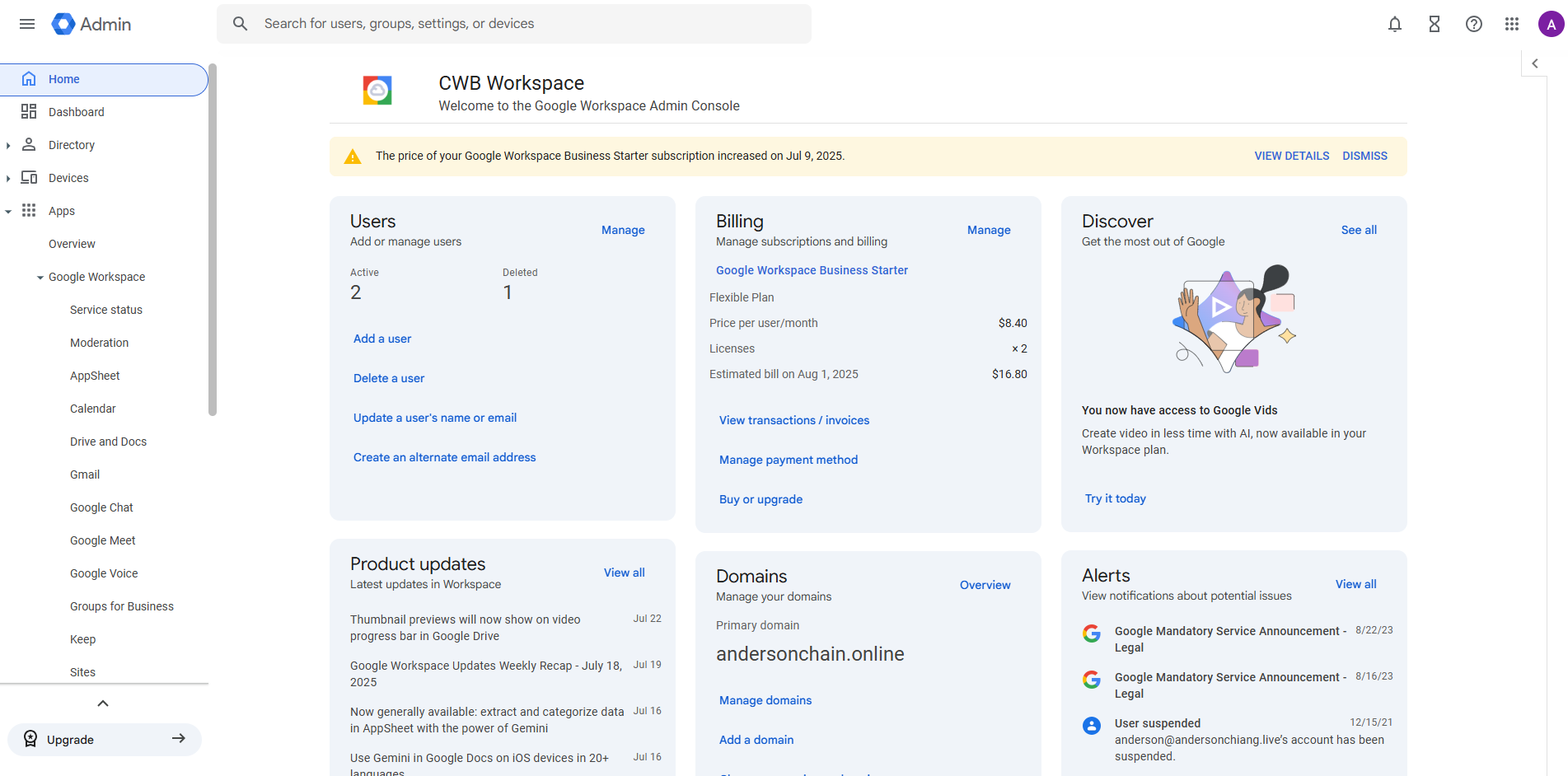Dismiss the price increase banner
Viewport: 1568px width, 776px height.
pyautogui.click(x=1364, y=156)
